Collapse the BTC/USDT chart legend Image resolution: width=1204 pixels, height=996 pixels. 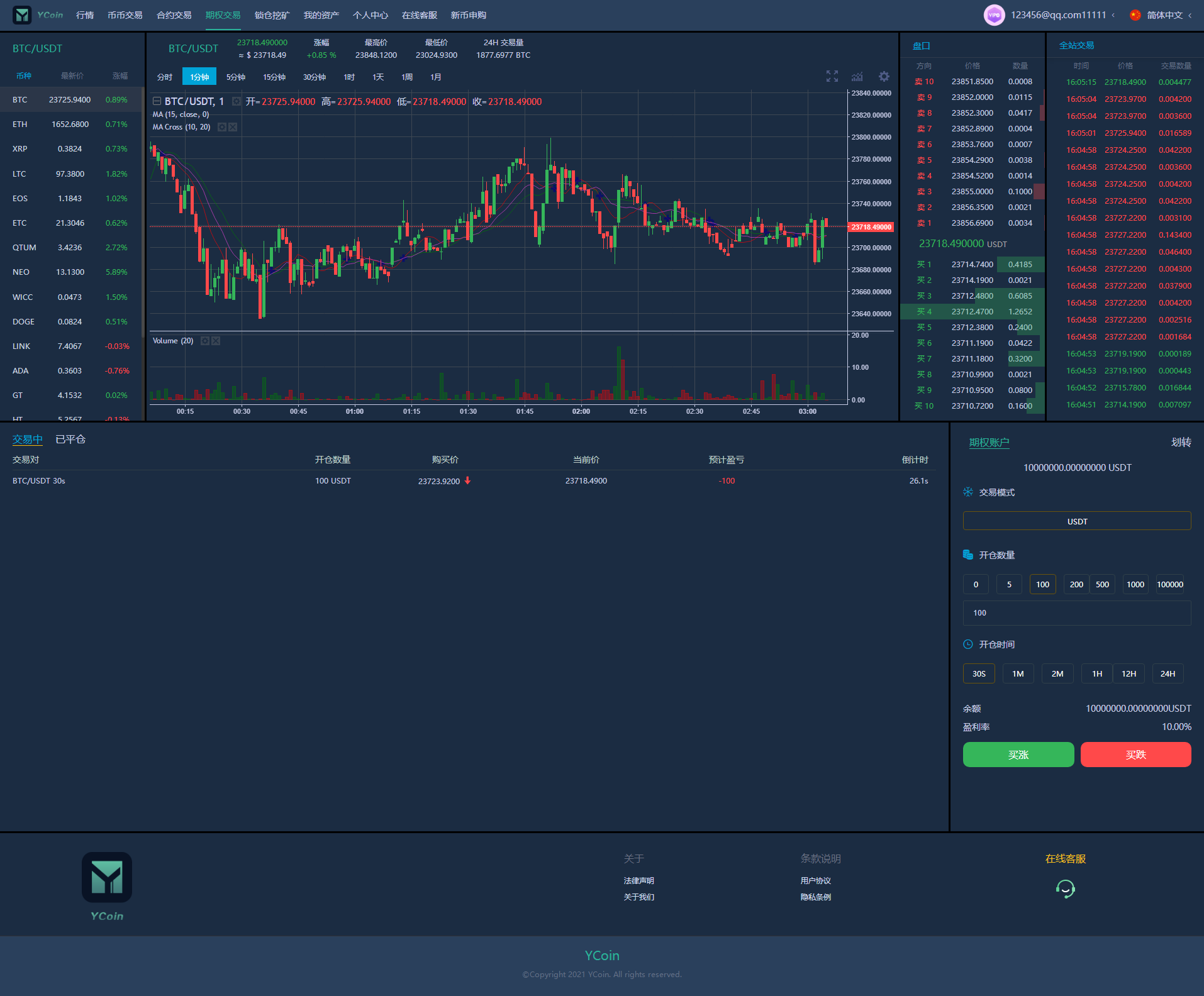(x=157, y=101)
